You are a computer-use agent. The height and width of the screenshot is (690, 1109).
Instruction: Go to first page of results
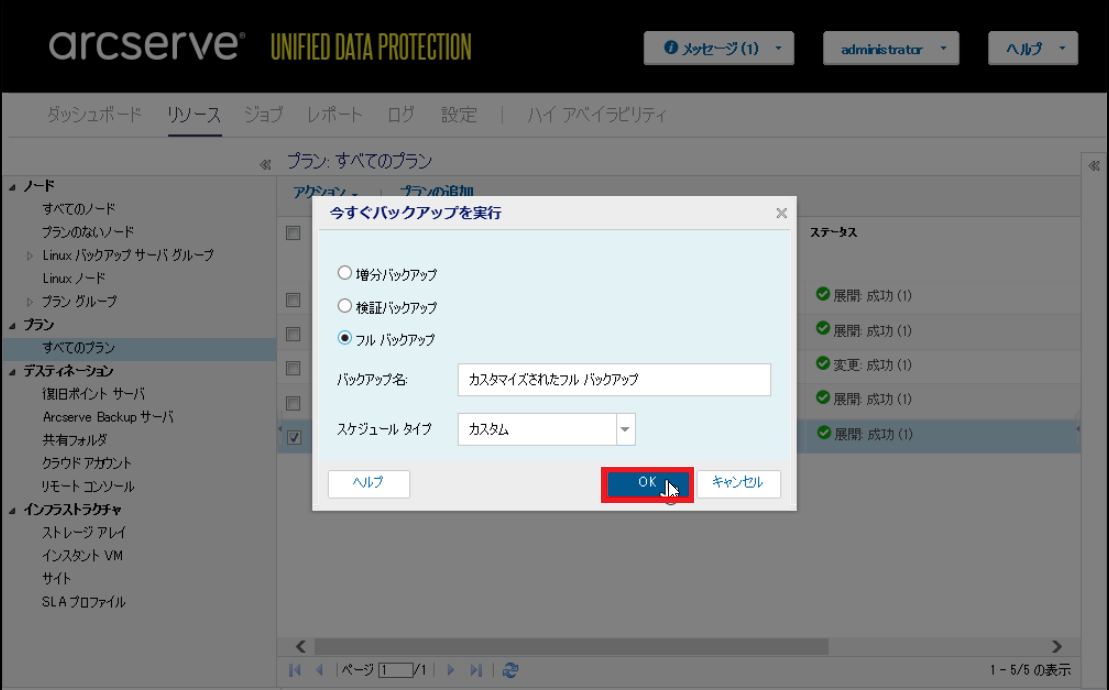[295, 669]
